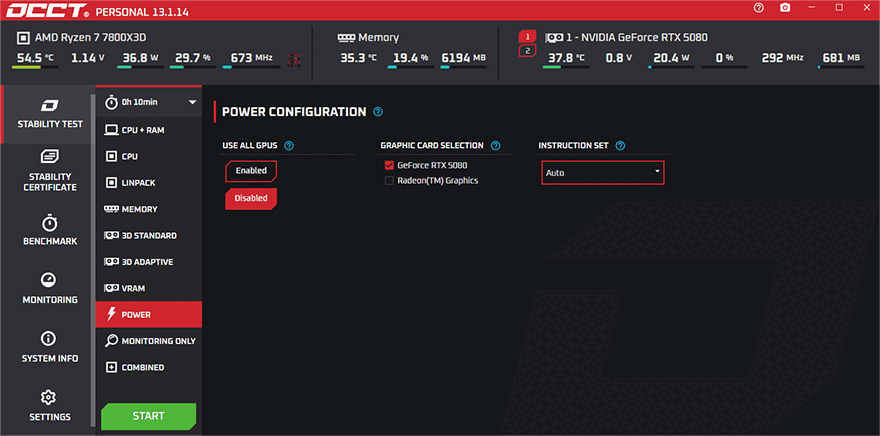Click the Memory header label
Screen dimensions: 880x436
(378, 38)
